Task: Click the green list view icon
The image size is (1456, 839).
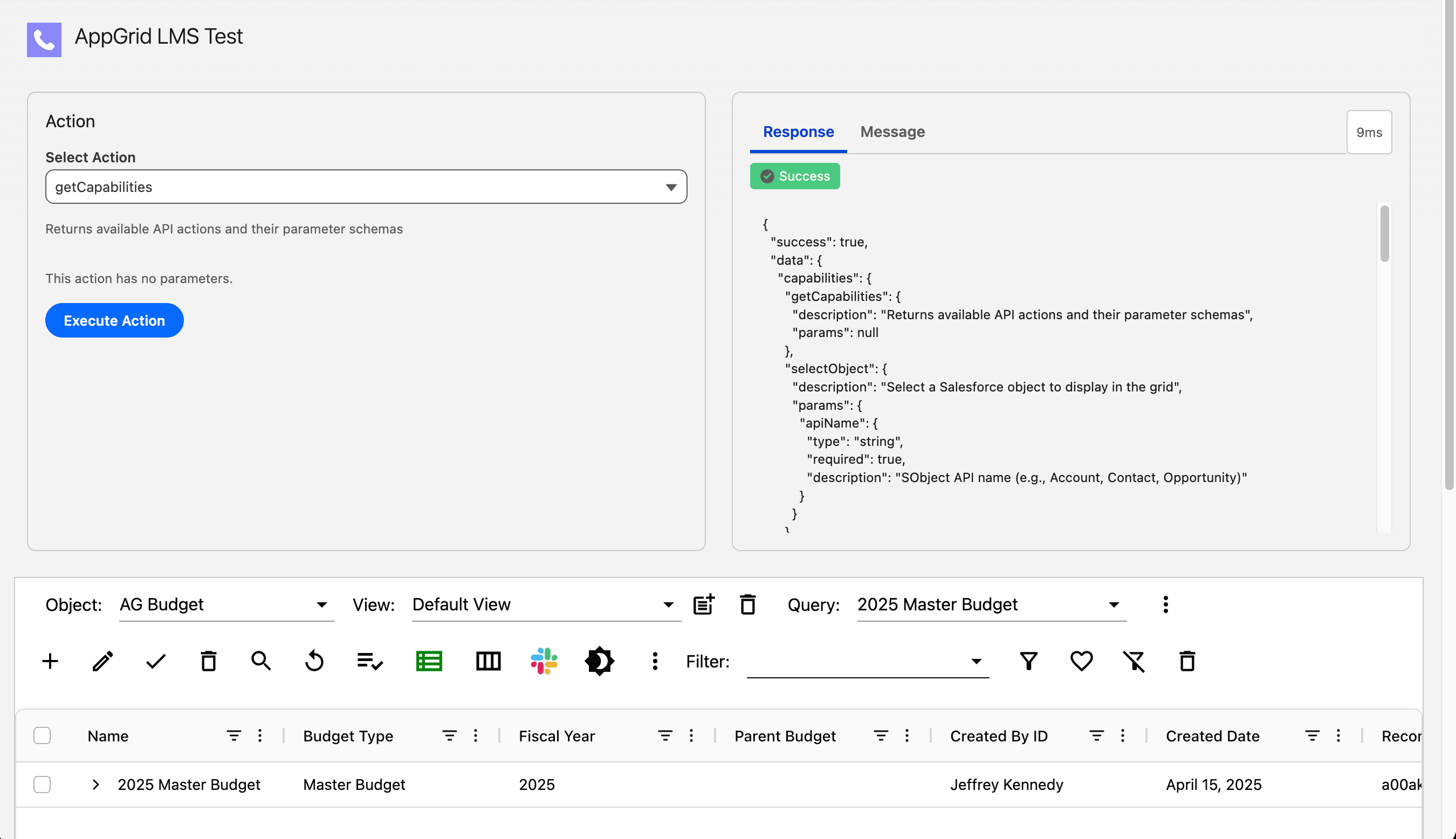Action: click(429, 661)
